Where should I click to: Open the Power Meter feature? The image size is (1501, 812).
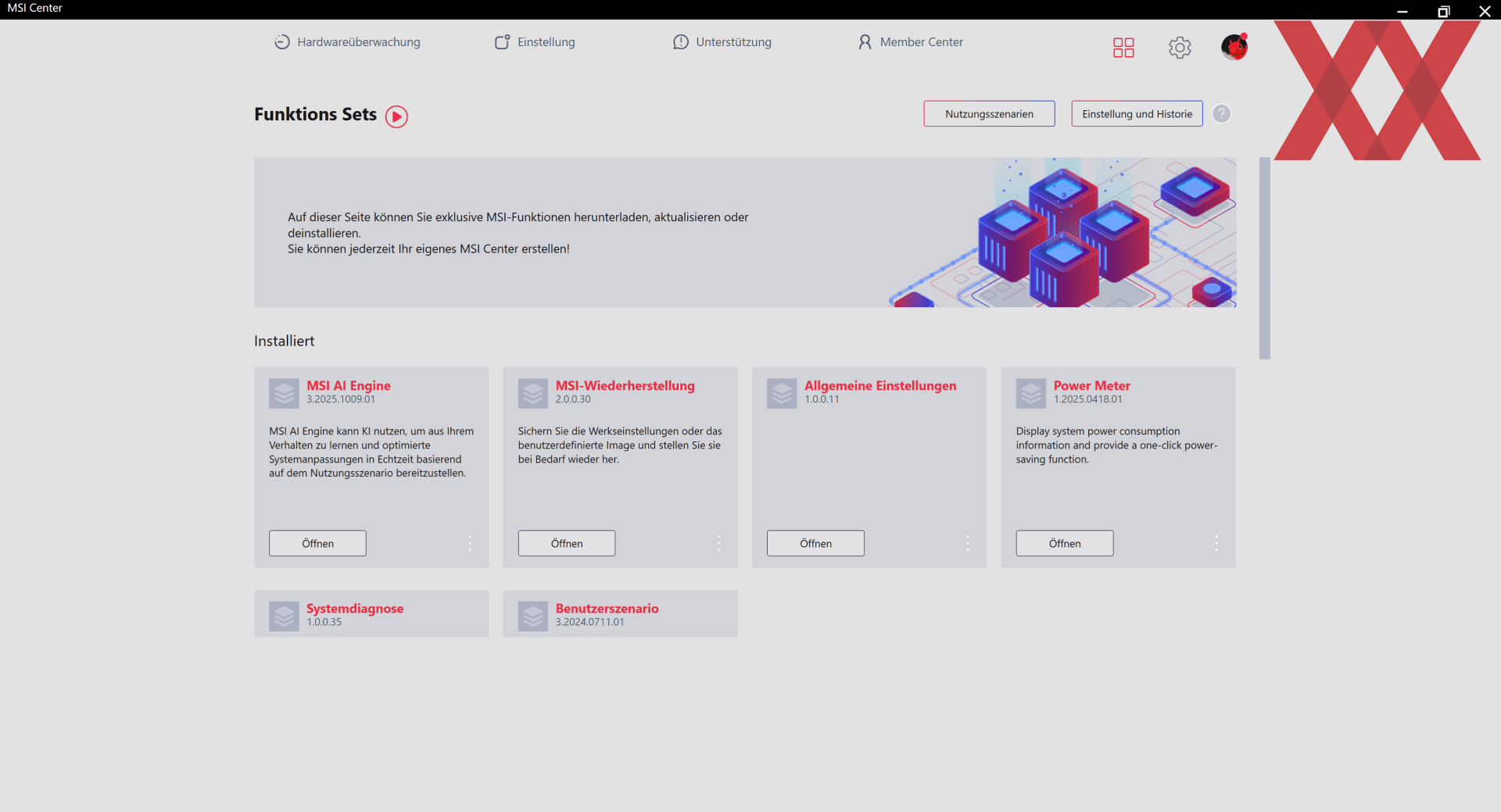click(1065, 543)
